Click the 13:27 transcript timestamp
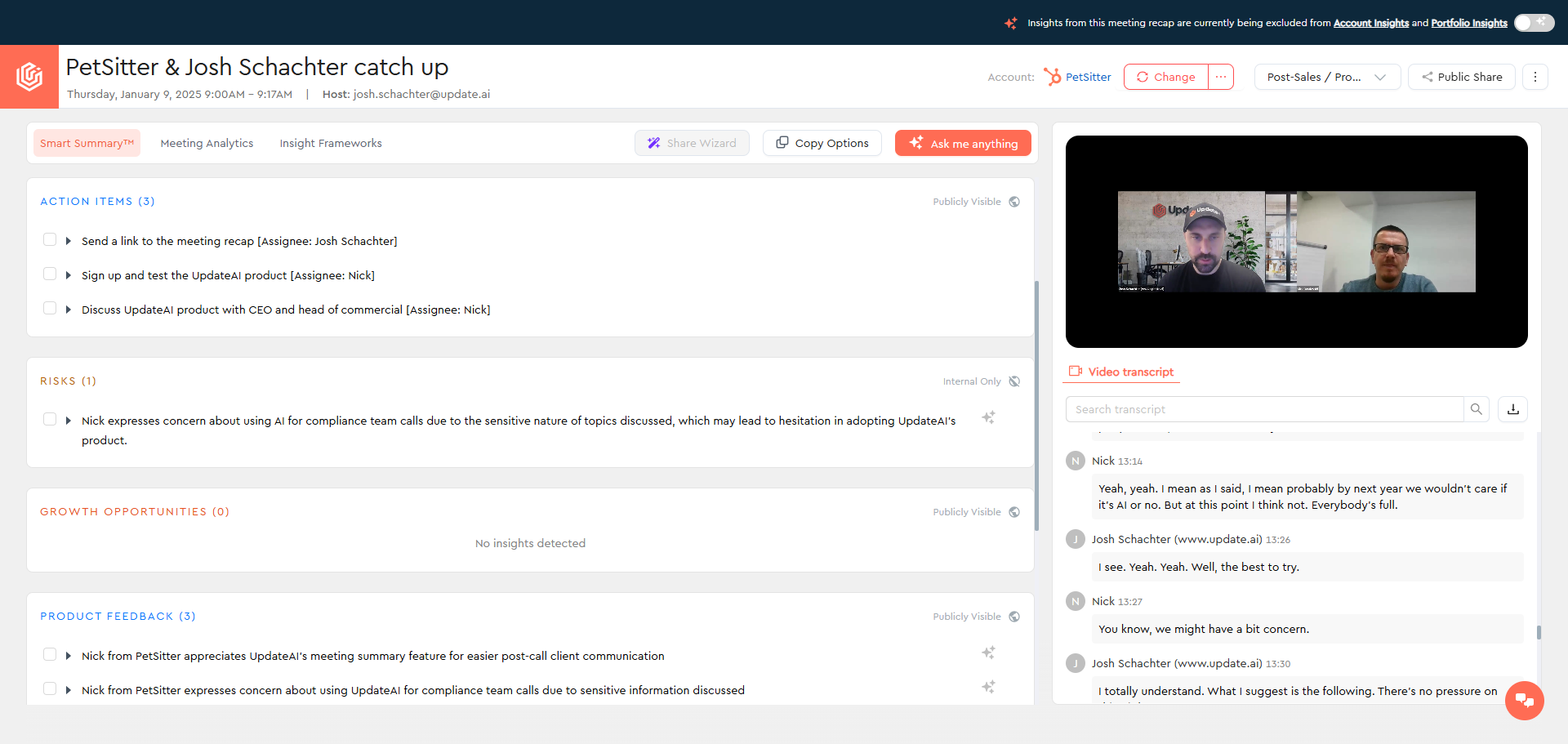The height and width of the screenshot is (744, 1568). (1130, 602)
